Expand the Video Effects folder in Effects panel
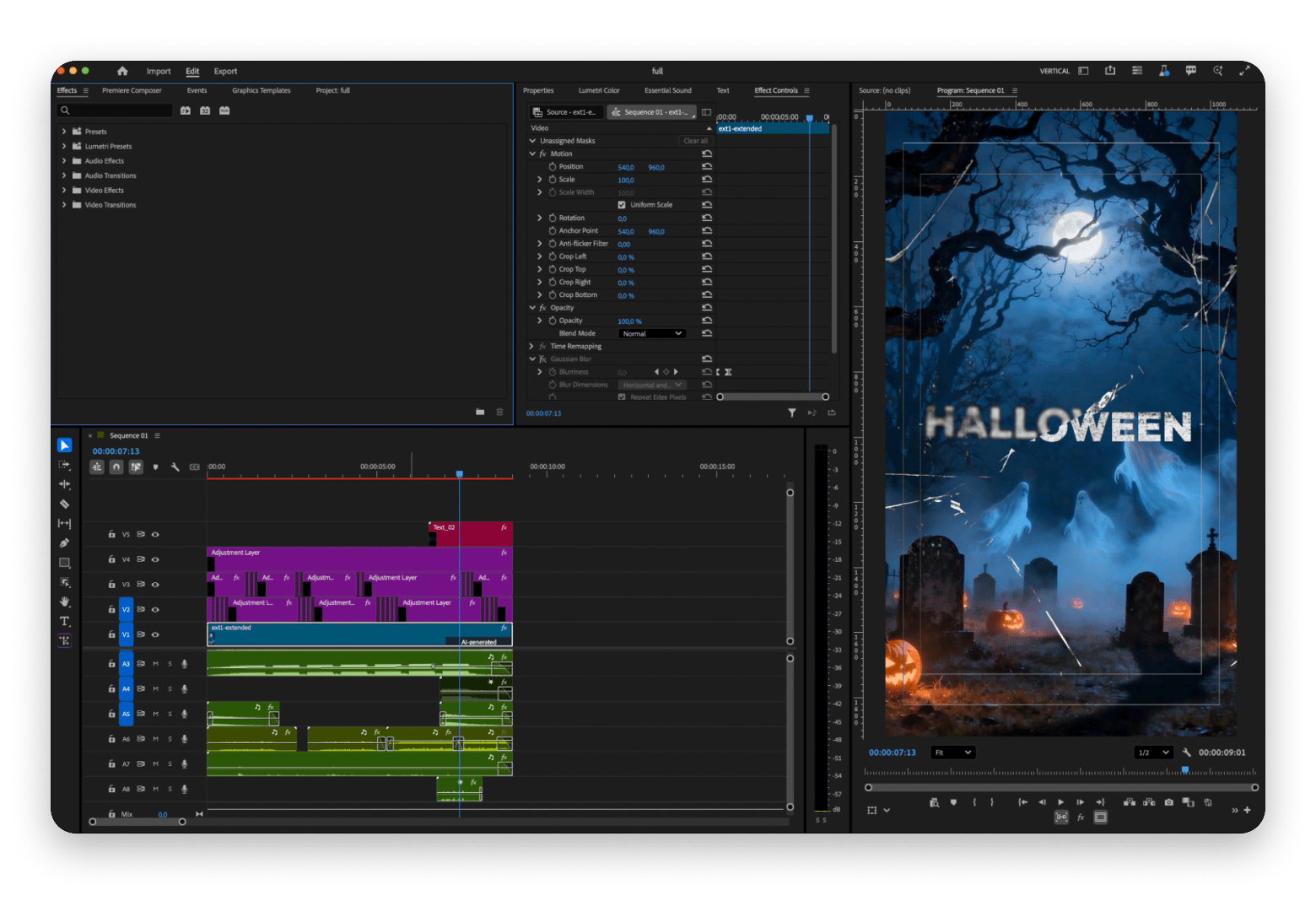The image size is (1316, 901). [65, 190]
